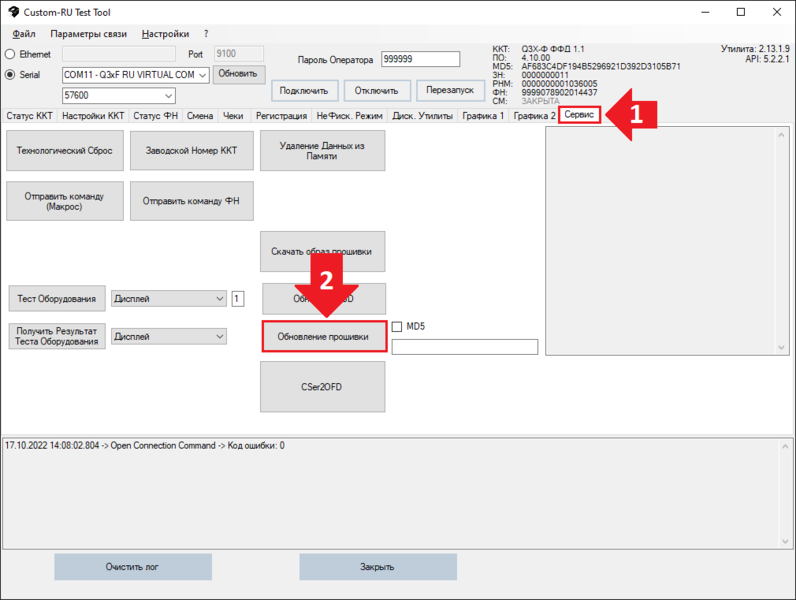Image resolution: width=796 pixels, height=600 pixels.
Task: Go to the Графика 1 tab
Action: (x=482, y=116)
